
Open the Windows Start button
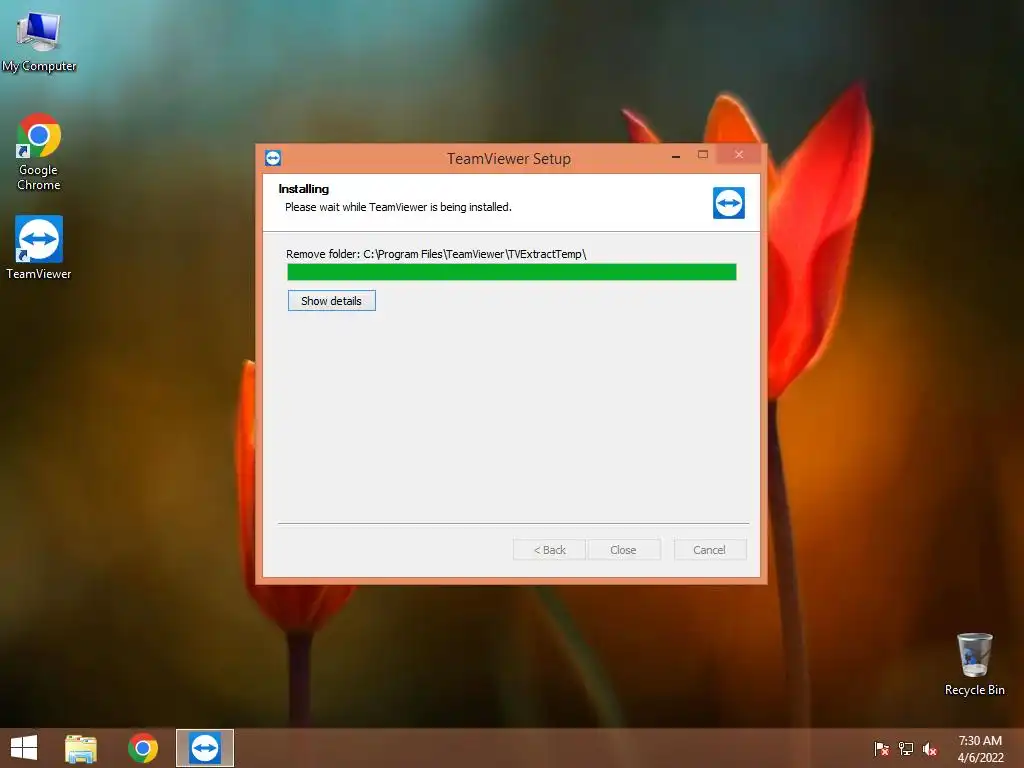pos(24,748)
